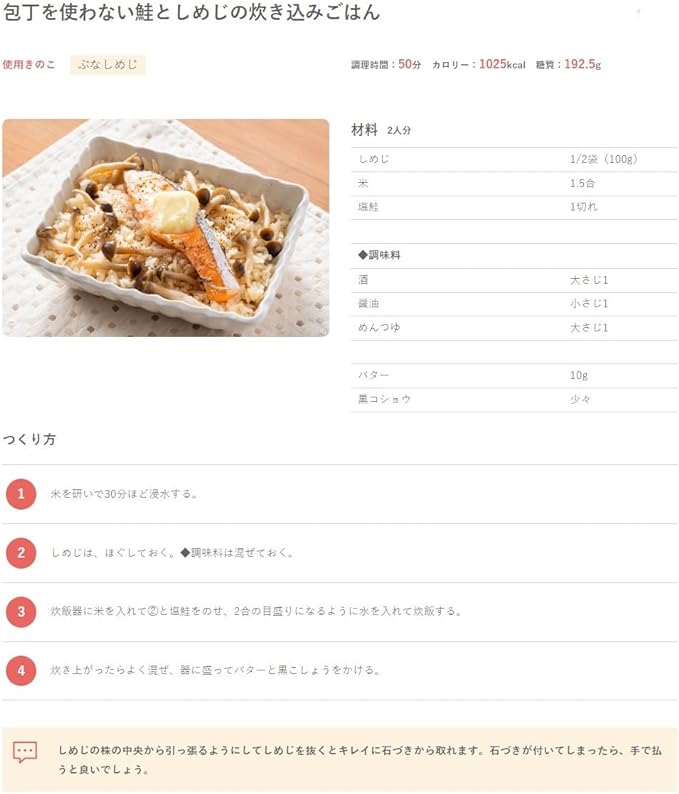Click the 塩鮭 ingredient row
Screen dimensions: 679x794
514,207
